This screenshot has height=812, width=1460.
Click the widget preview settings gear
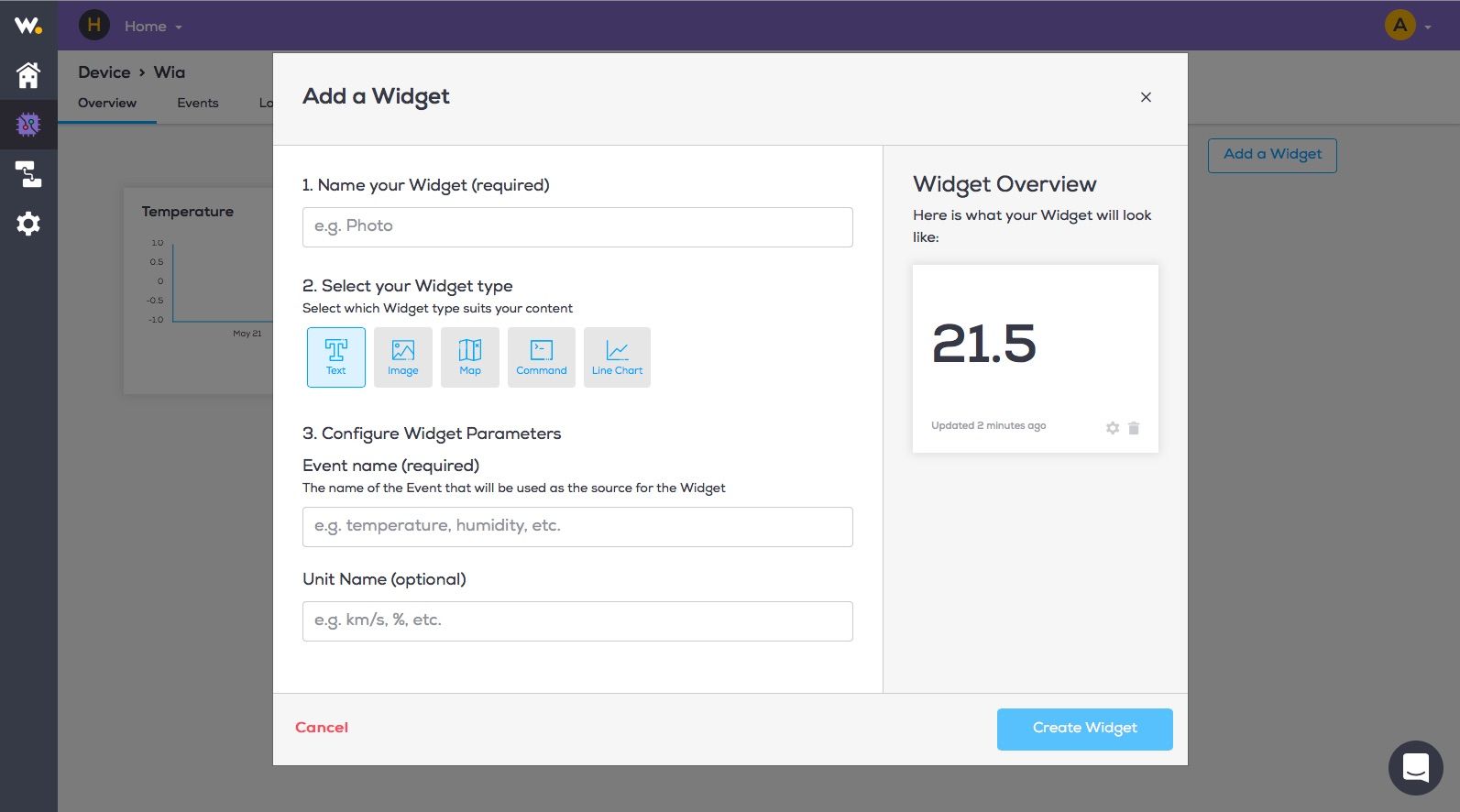pyautogui.click(x=1113, y=428)
